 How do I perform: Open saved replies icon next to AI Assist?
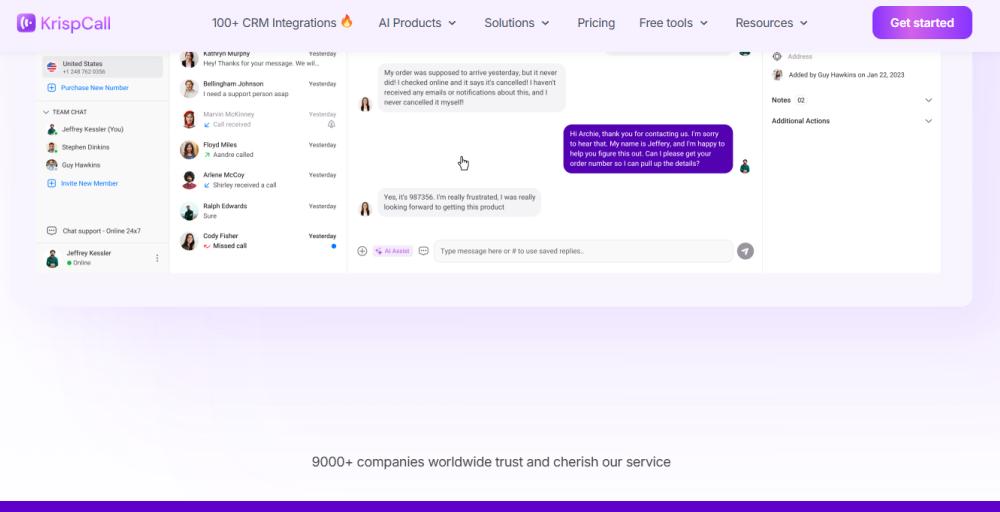click(x=423, y=251)
